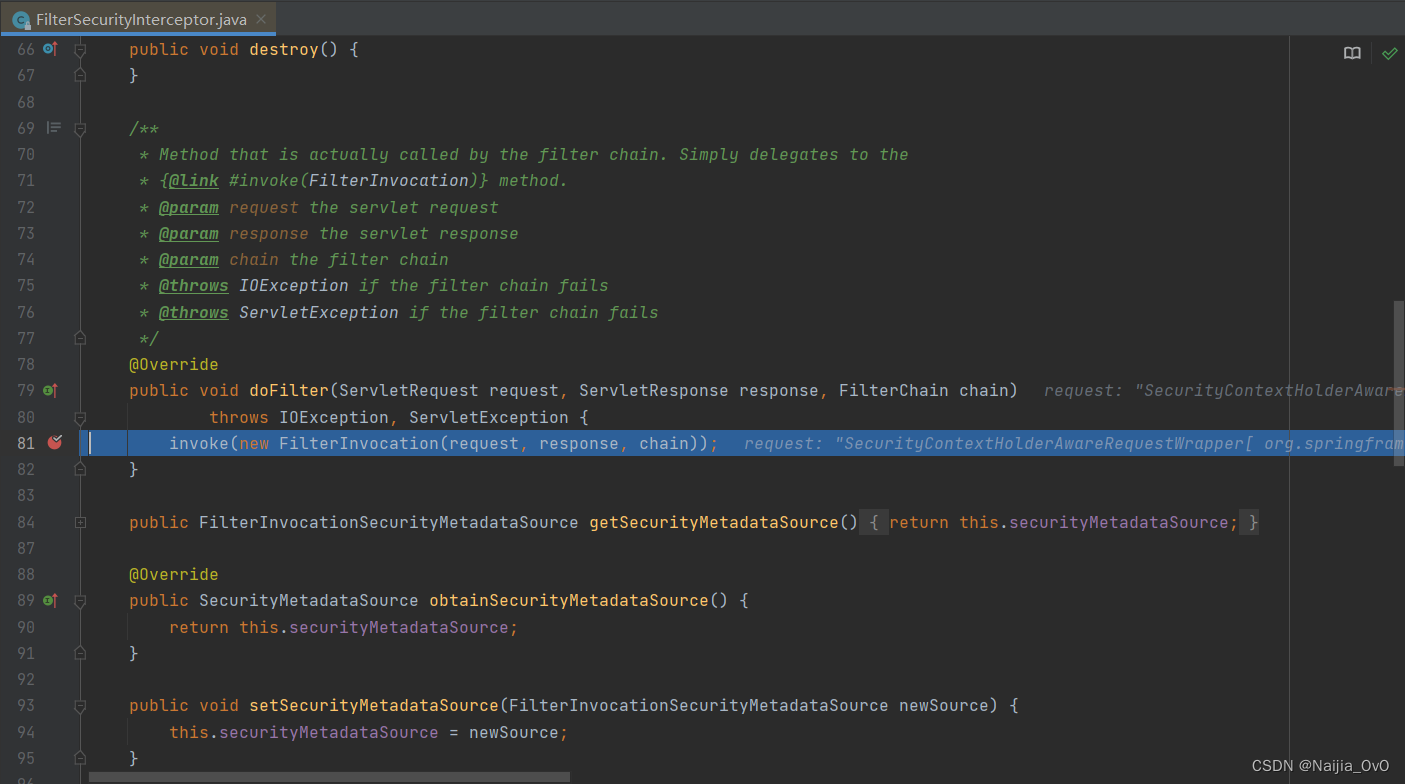Click the horizontal scrollbar at the editor bottom
1405x784 pixels.
click(329, 777)
